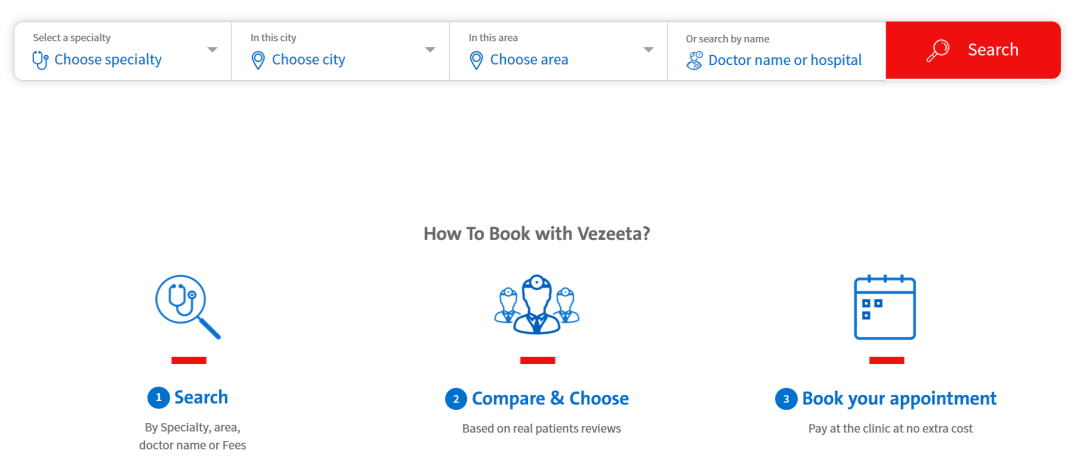Click the stethoscope magnifier illustration icon
The image size is (1080, 475).
(x=187, y=307)
